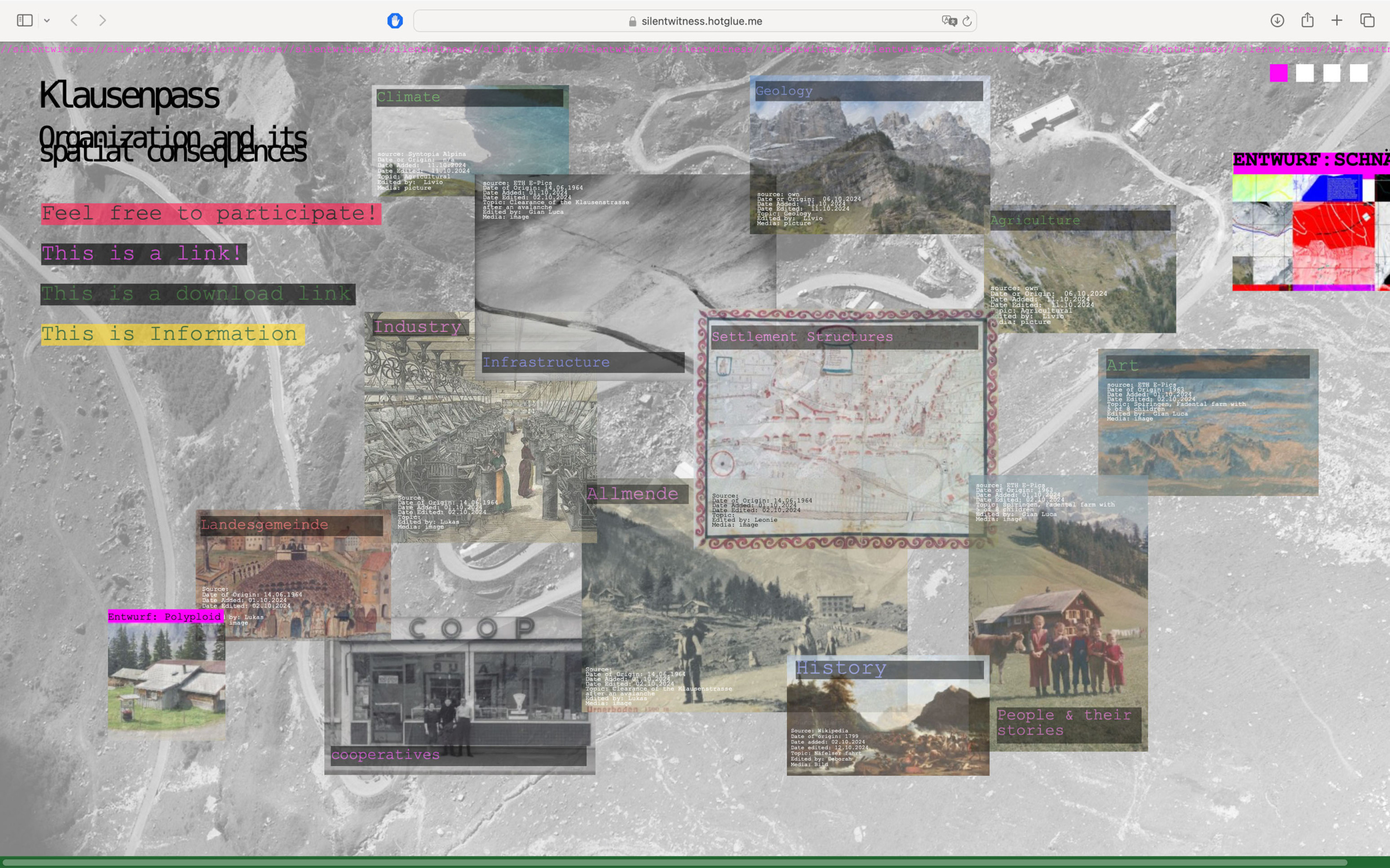Click the 'Entwurf: Polyploid' magenta label
Image resolution: width=1390 pixels, height=868 pixels.
point(166,617)
